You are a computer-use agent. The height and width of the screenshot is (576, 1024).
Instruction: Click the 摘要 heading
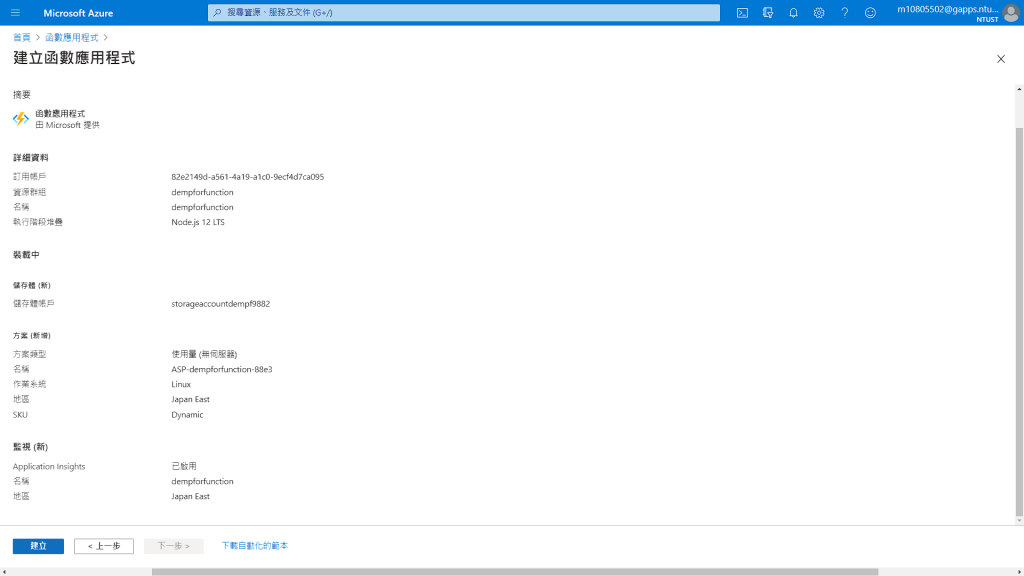pyautogui.click(x=22, y=95)
